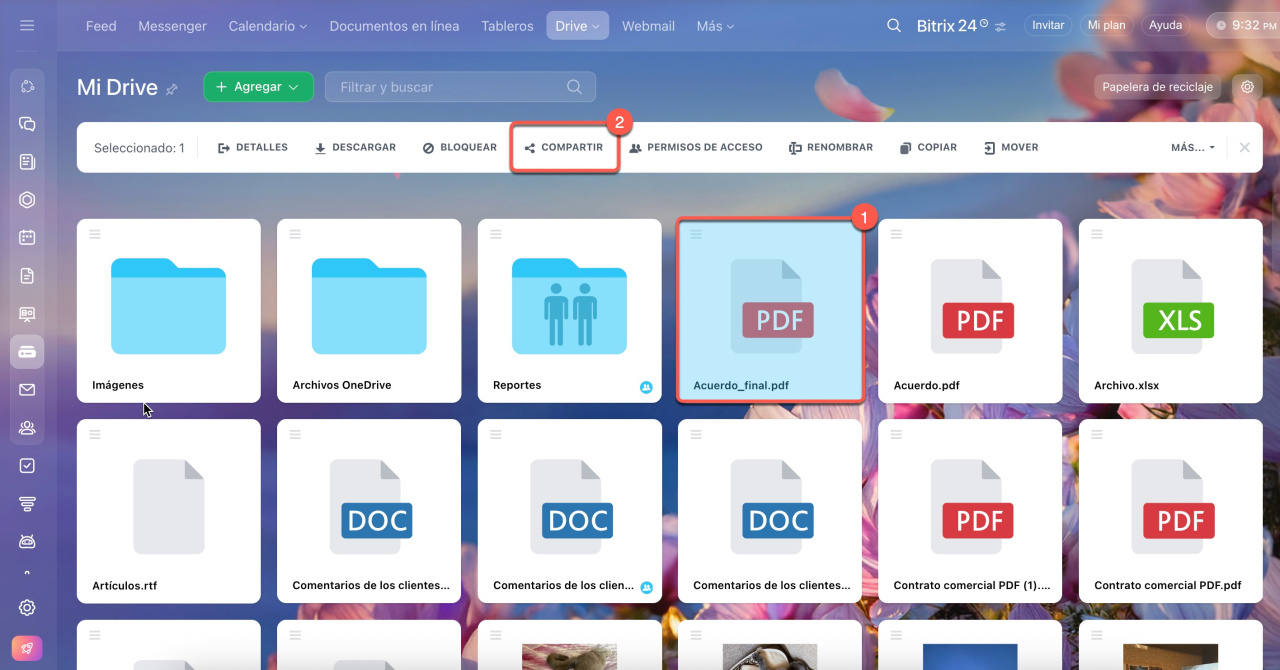This screenshot has height=670, width=1280.
Task: Click the pin icon beside Mi Drive
Action: point(172,89)
